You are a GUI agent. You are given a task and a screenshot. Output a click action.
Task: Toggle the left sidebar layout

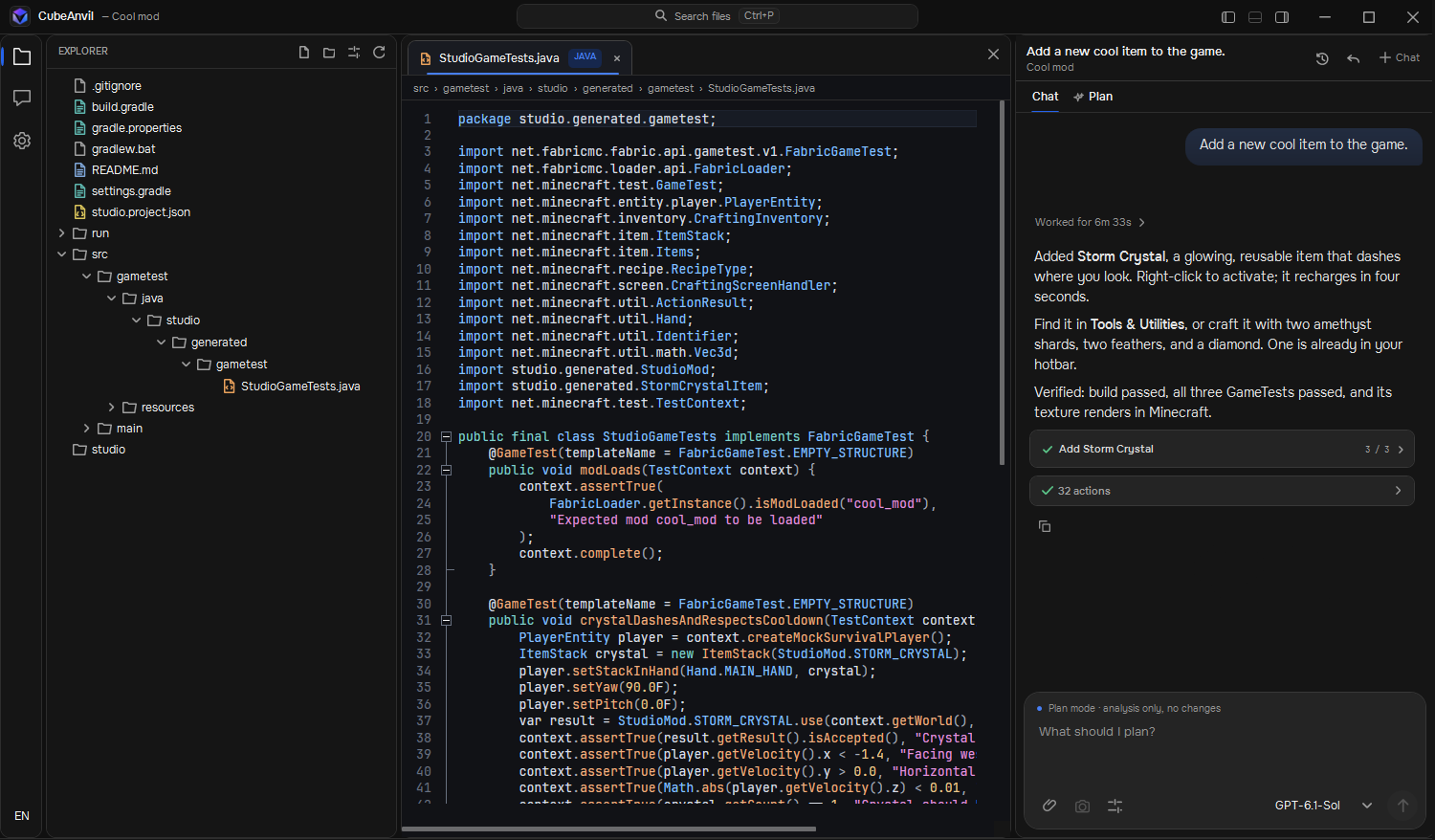[1228, 17]
